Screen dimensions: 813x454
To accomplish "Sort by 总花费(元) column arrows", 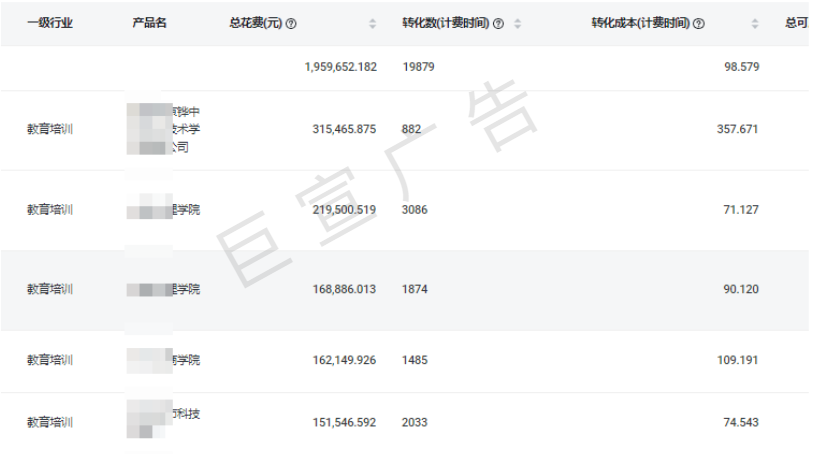I will pyautogui.click(x=372, y=23).
